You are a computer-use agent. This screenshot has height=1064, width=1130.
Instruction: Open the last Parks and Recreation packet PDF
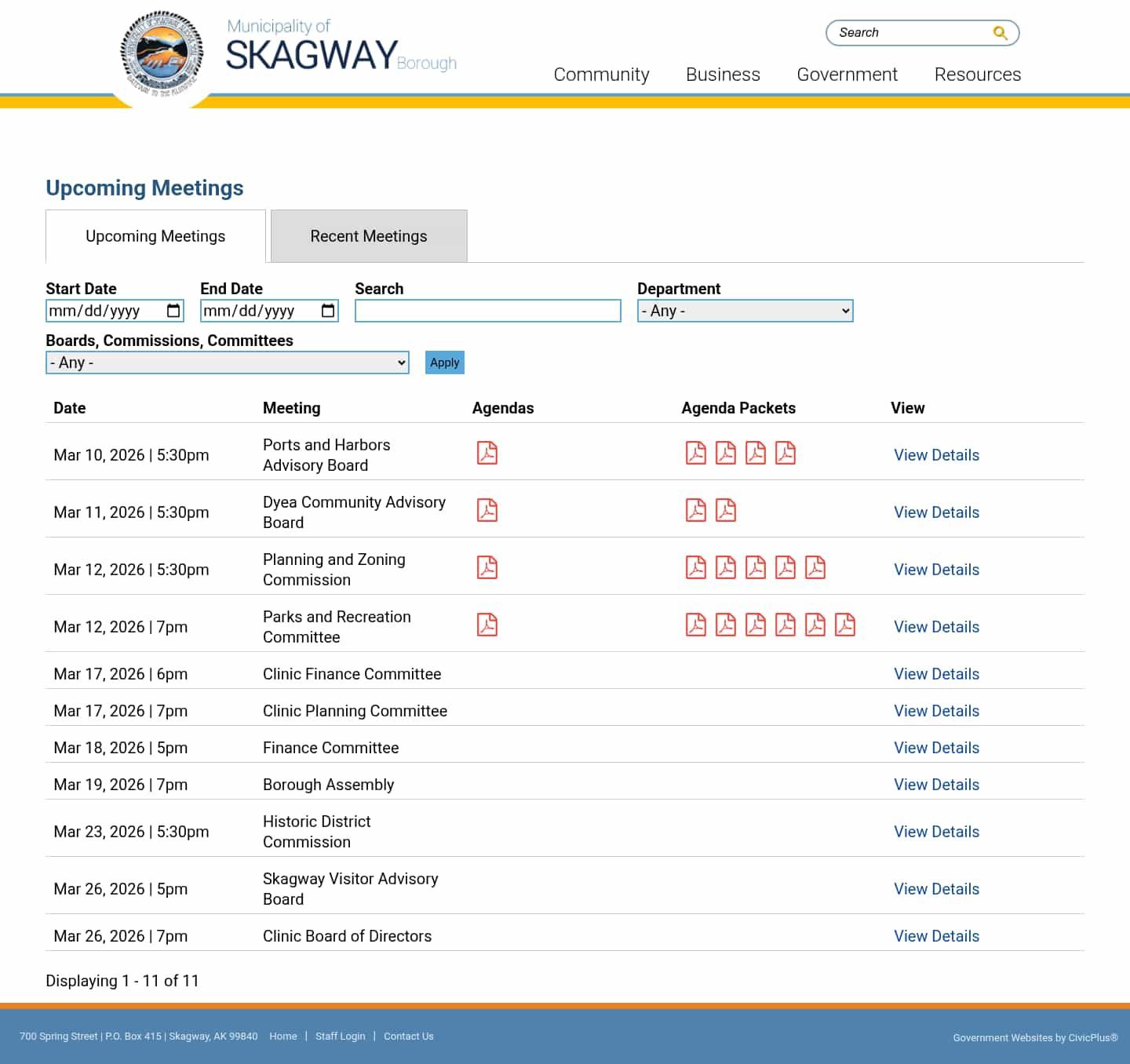[x=845, y=625]
